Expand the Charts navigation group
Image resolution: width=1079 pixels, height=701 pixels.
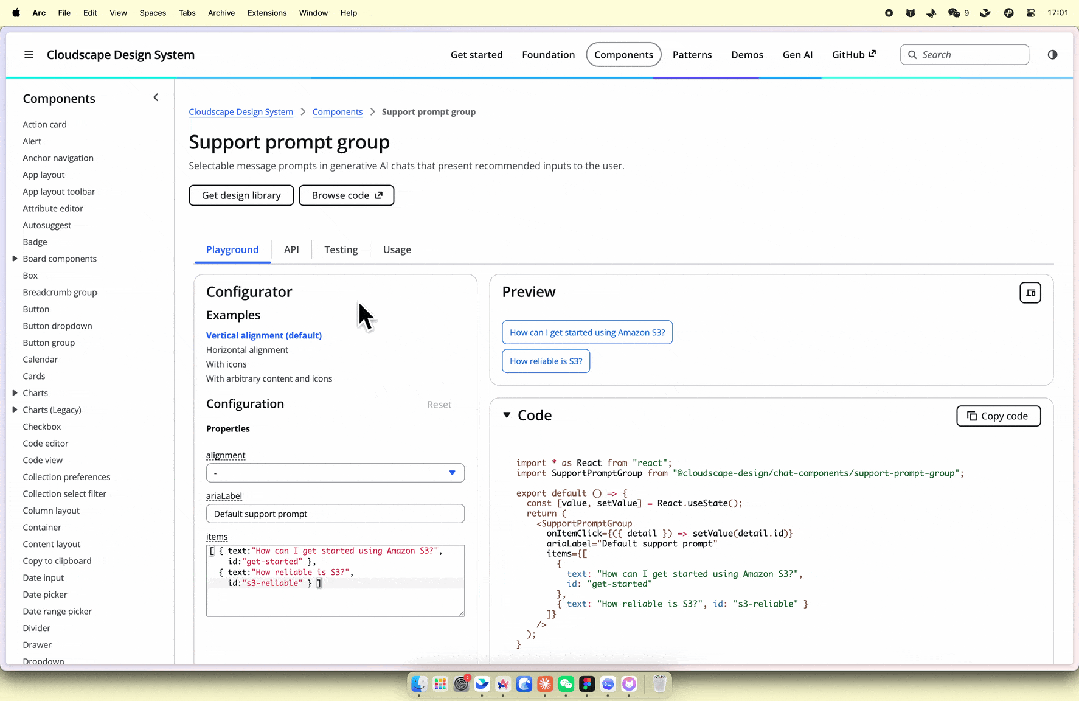[x=15, y=393]
